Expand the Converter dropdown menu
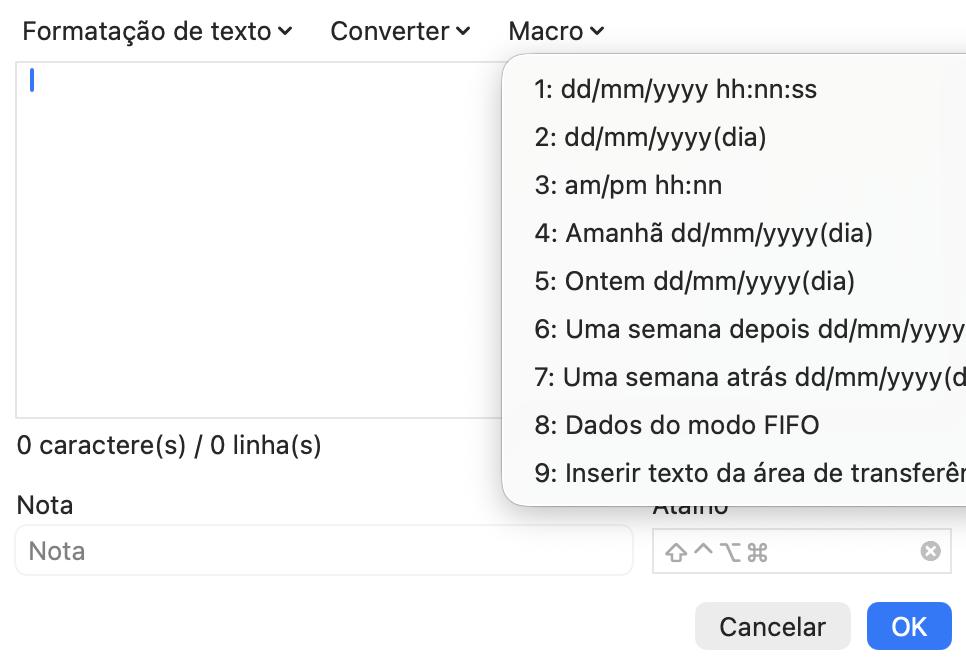Image resolution: width=966 pixels, height=662 pixels. pyautogui.click(x=400, y=31)
